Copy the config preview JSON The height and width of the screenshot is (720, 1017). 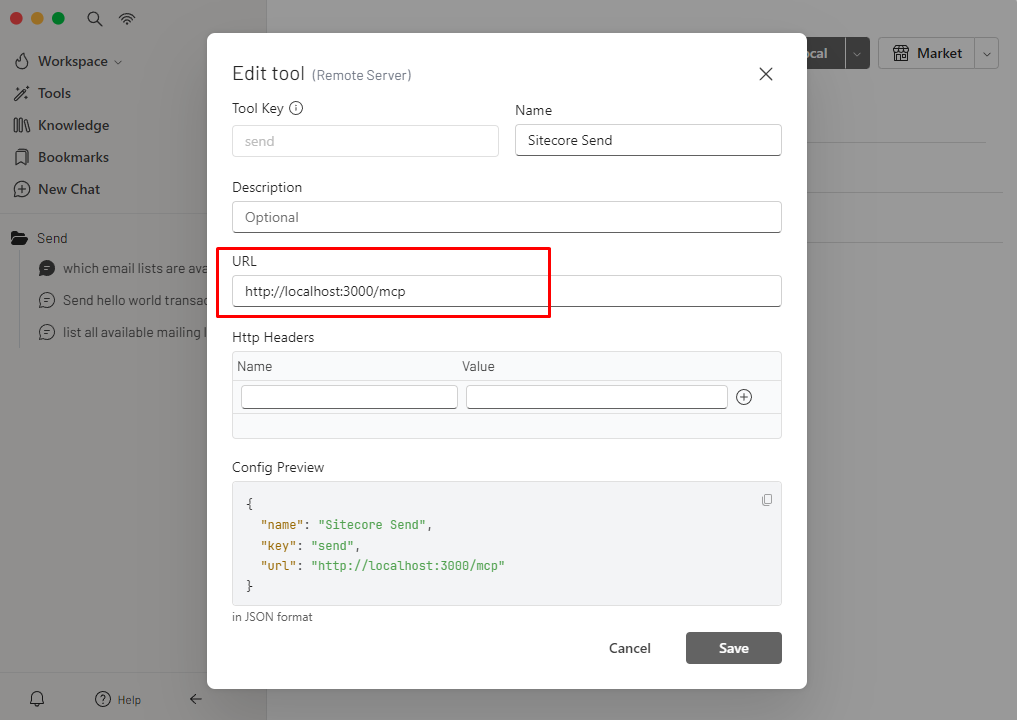coord(767,500)
